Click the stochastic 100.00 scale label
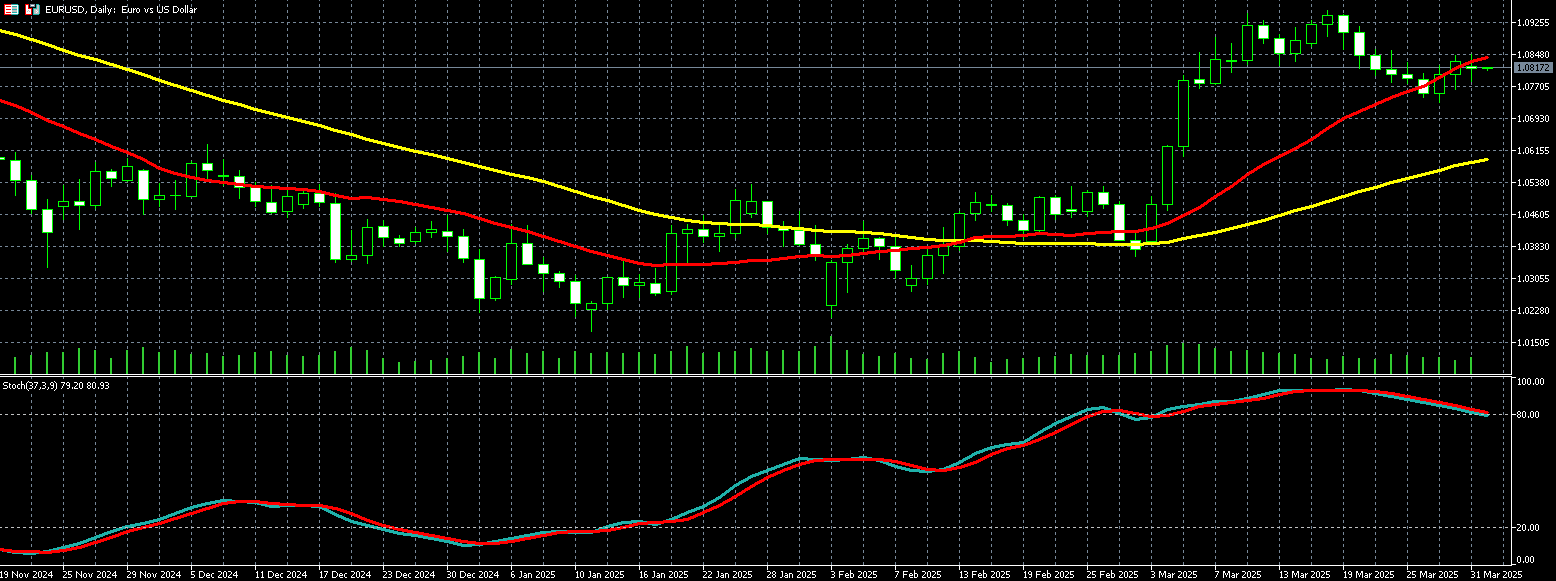Image resolution: width=1556 pixels, height=581 pixels. tap(1530, 382)
